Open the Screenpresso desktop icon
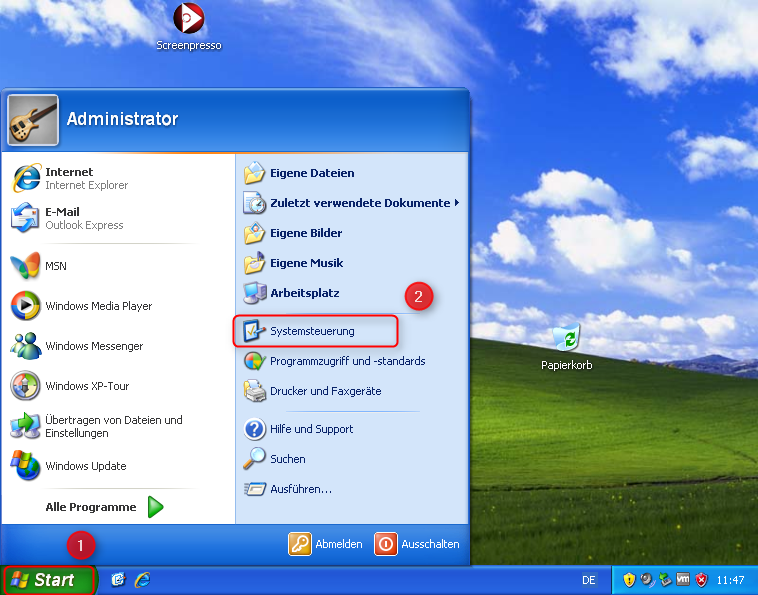This screenshot has width=758, height=595. [188, 19]
